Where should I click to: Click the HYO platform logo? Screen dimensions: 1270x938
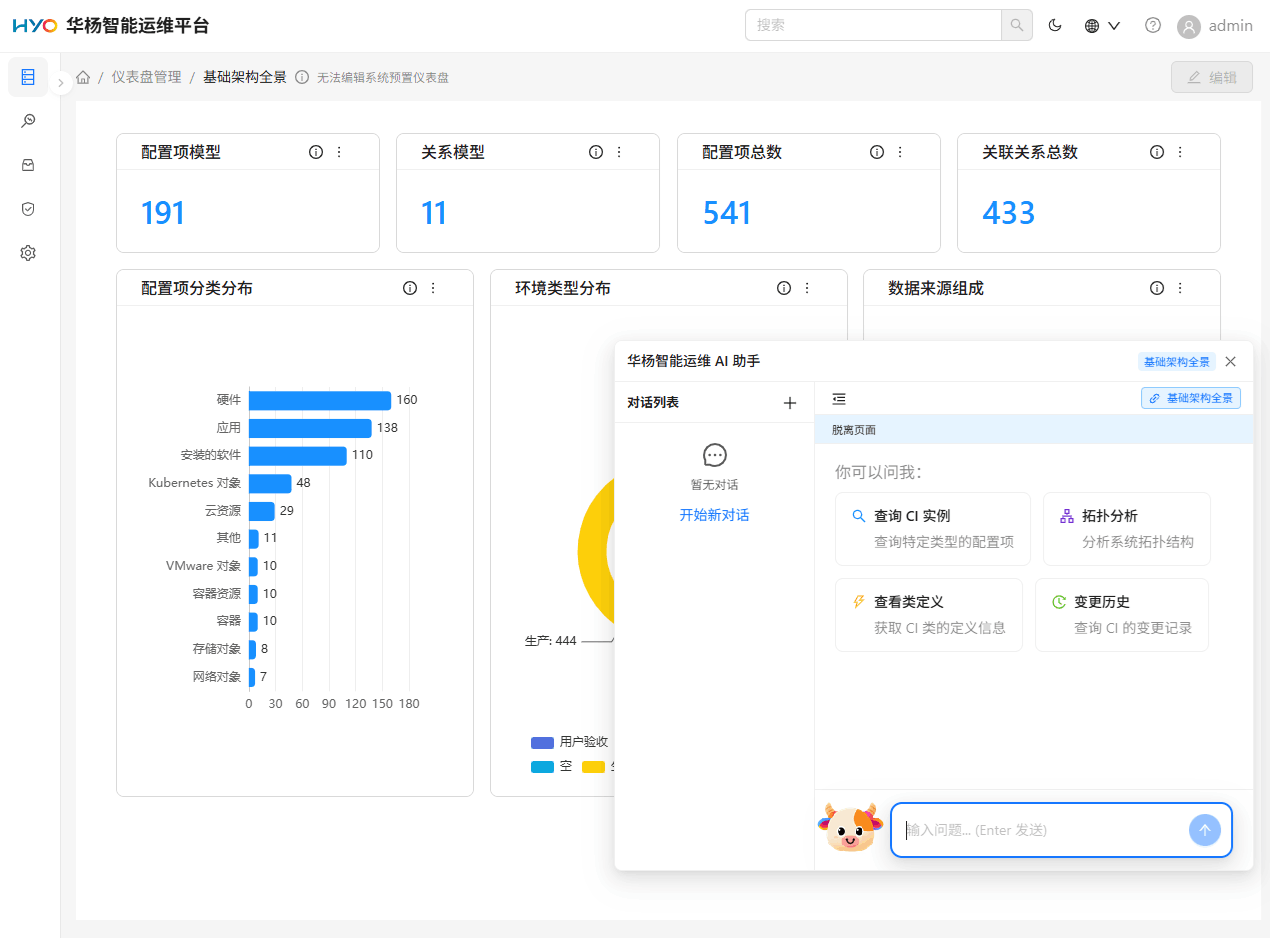[34, 26]
